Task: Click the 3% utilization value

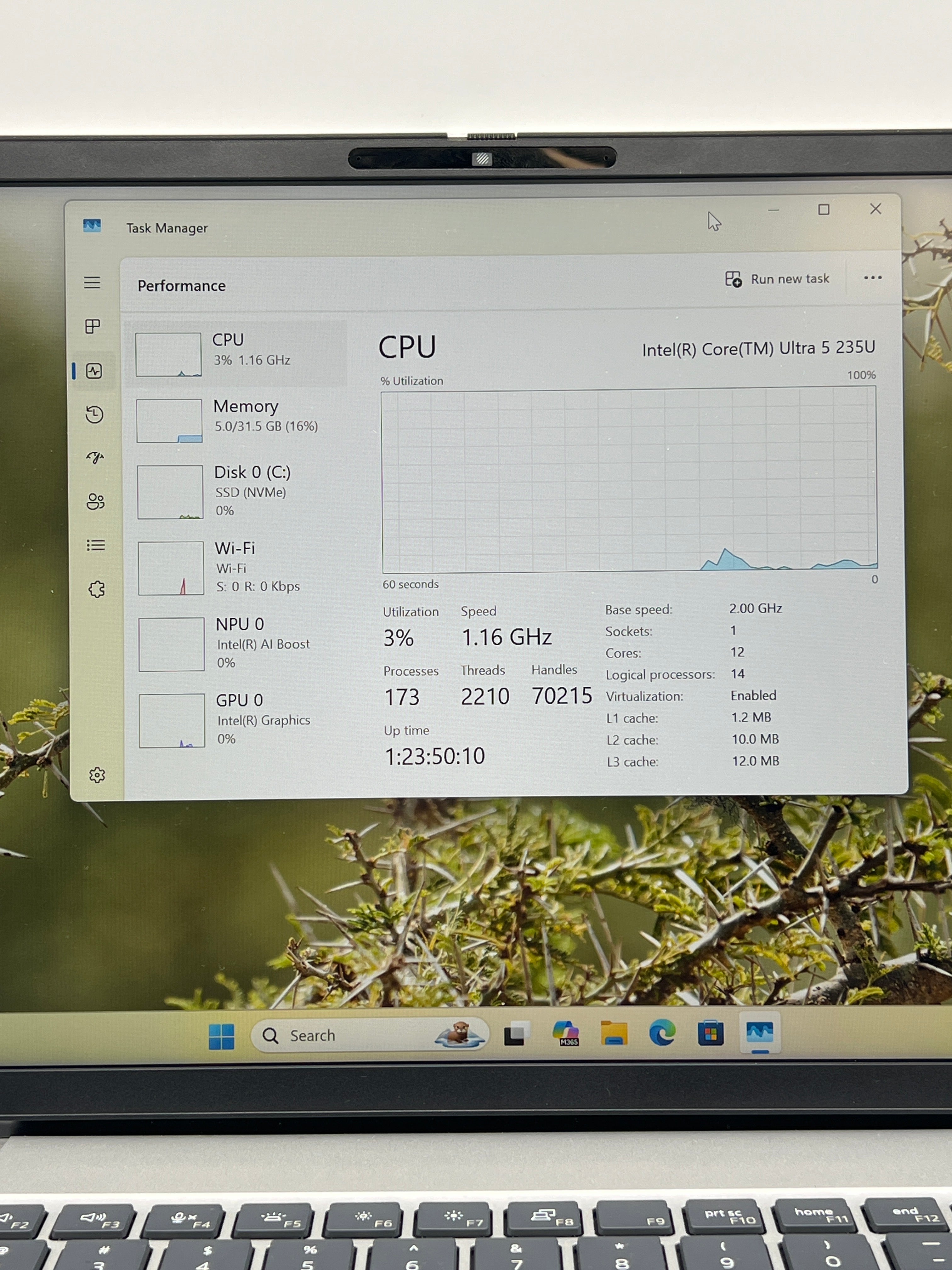Action: click(x=398, y=638)
